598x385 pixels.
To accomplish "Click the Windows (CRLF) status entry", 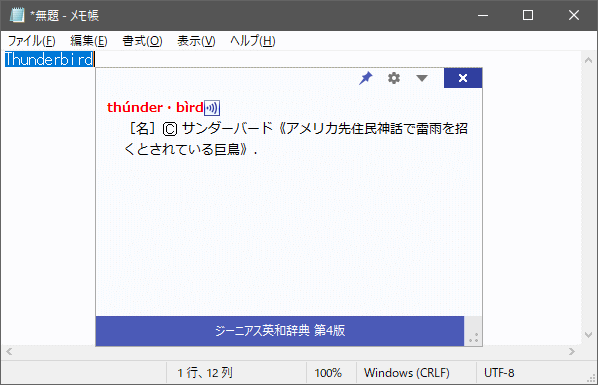I will [x=407, y=372].
